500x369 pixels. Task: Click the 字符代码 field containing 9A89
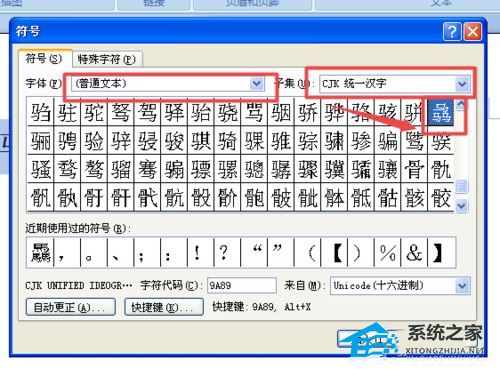click(242, 286)
